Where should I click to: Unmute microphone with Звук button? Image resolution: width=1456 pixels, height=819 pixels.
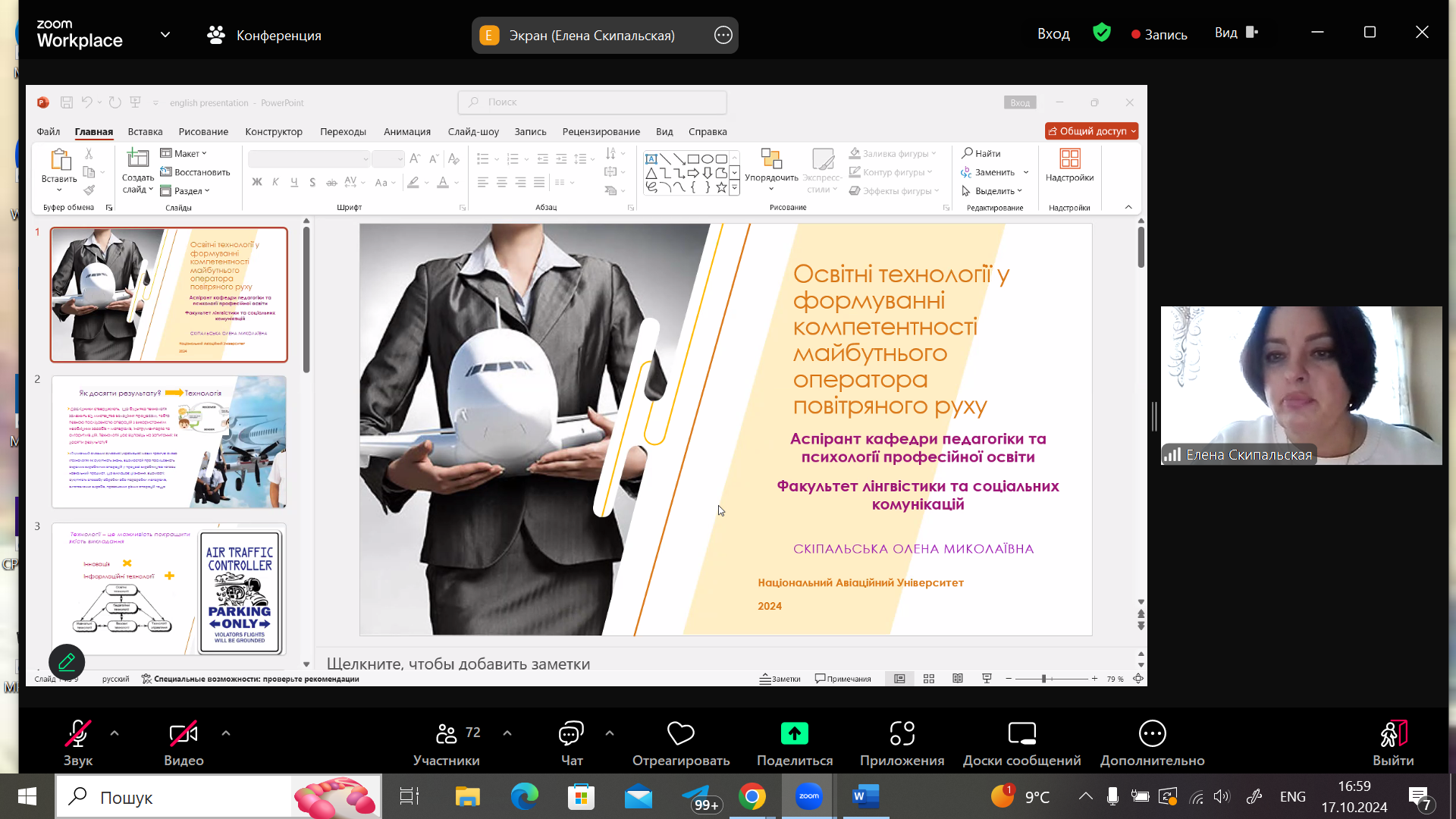pyautogui.click(x=77, y=735)
